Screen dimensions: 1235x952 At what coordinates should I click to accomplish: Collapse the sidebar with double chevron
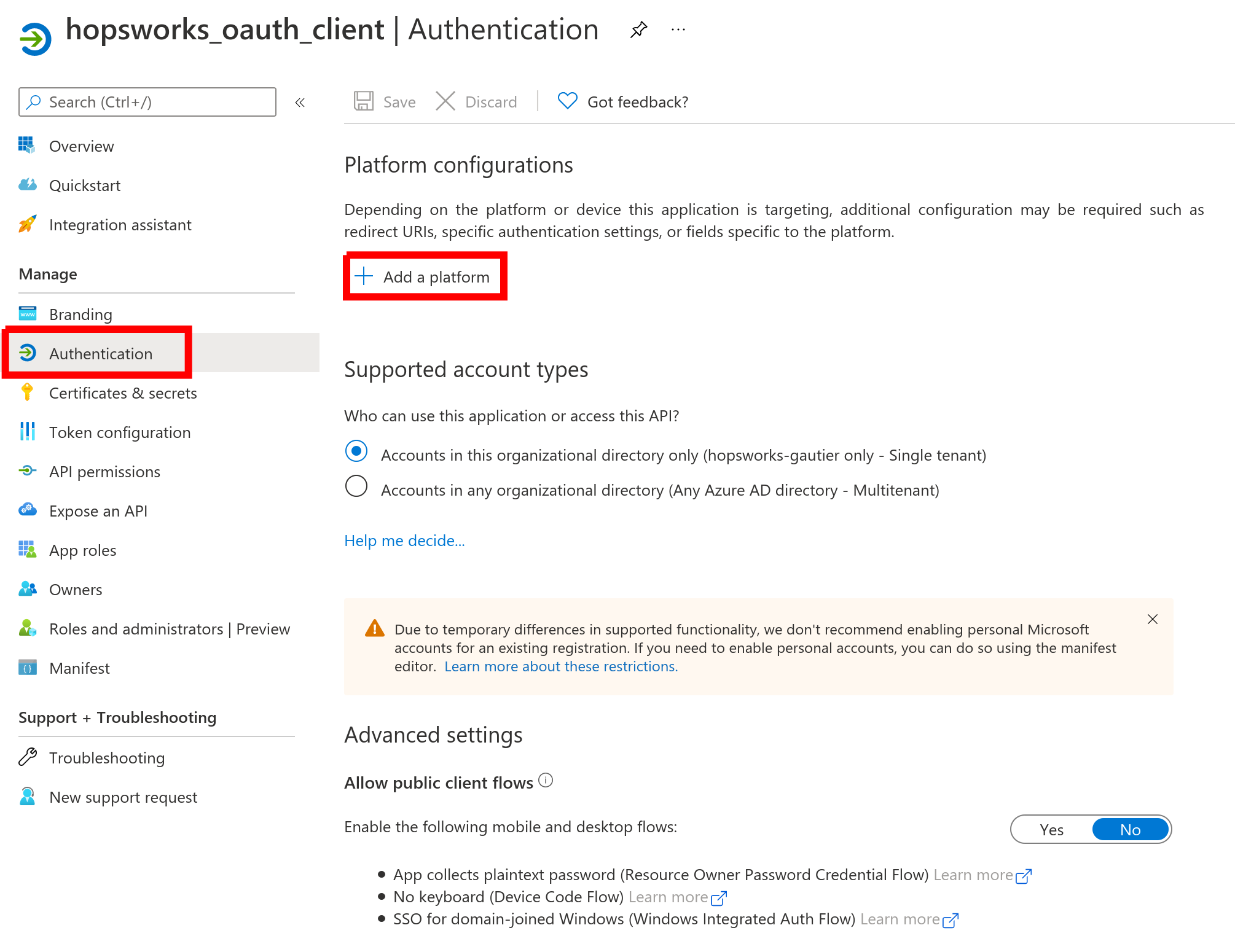click(300, 103)
